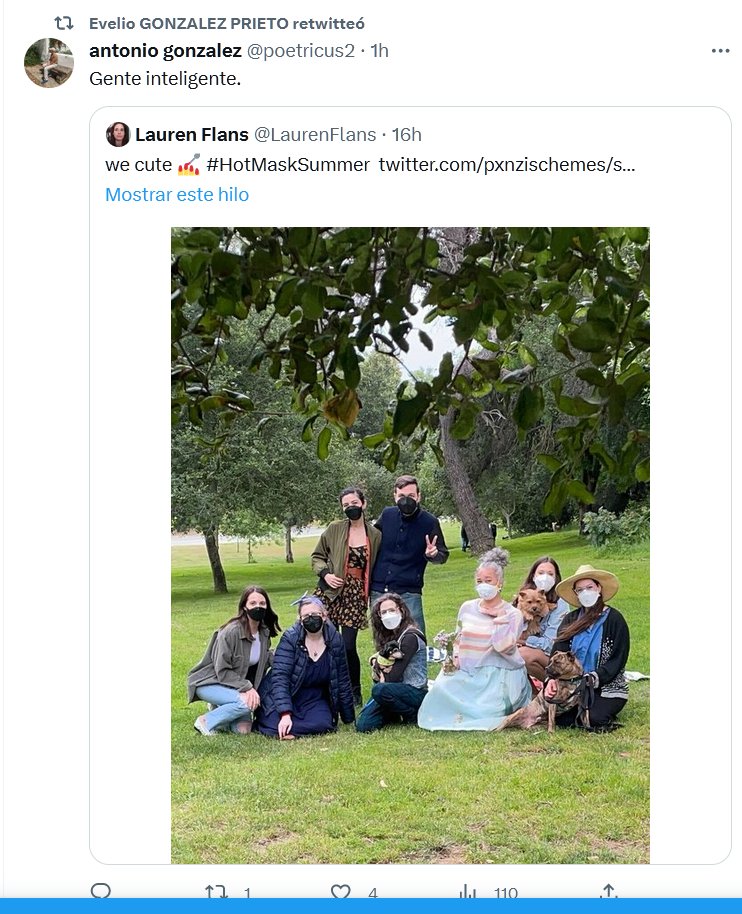Click the retweet arrows icon beside Evelio
742x914 pixels.
[x=63, y=22]
